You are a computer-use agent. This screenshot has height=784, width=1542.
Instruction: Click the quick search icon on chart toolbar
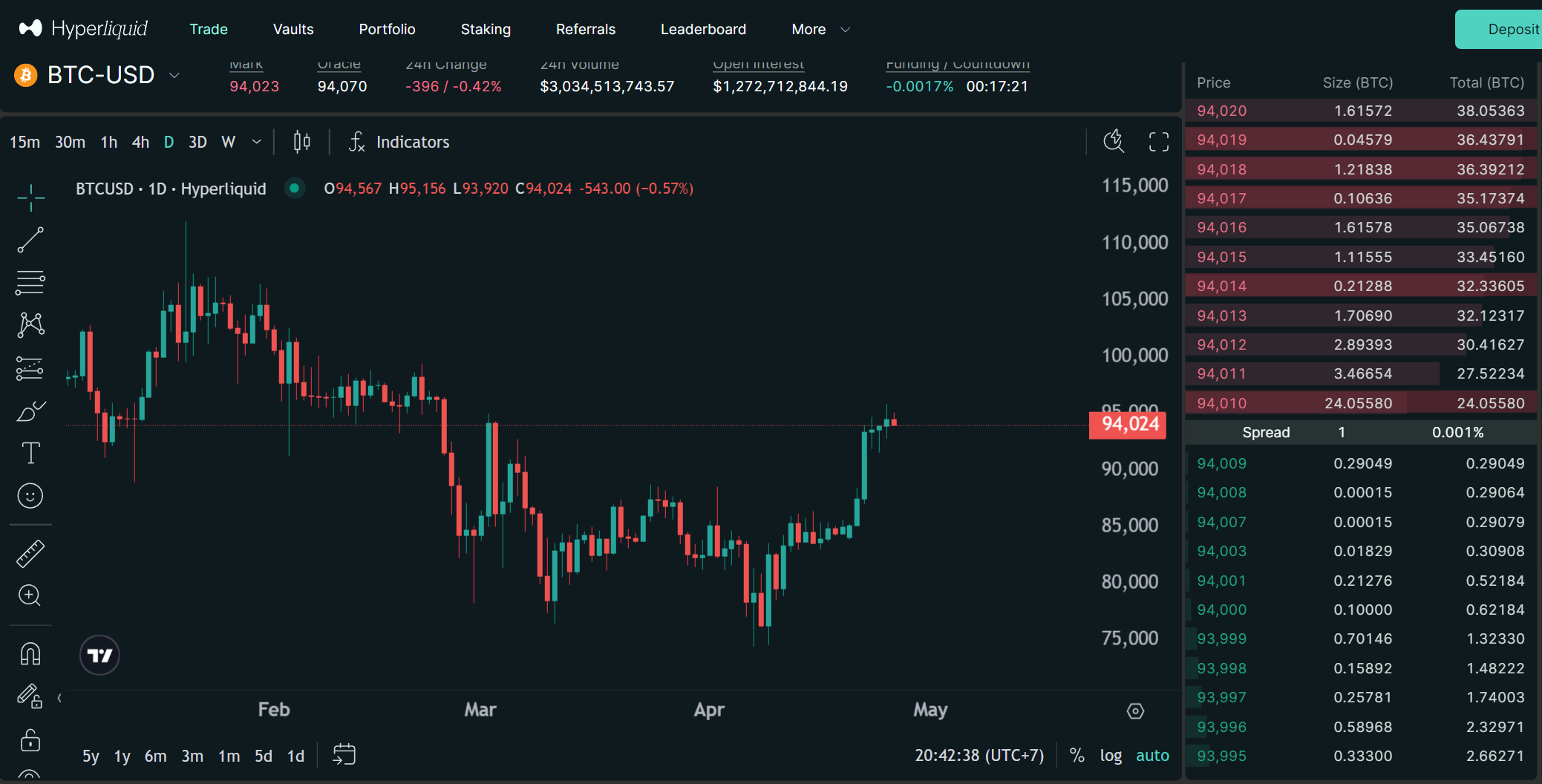pos(1114,142)
